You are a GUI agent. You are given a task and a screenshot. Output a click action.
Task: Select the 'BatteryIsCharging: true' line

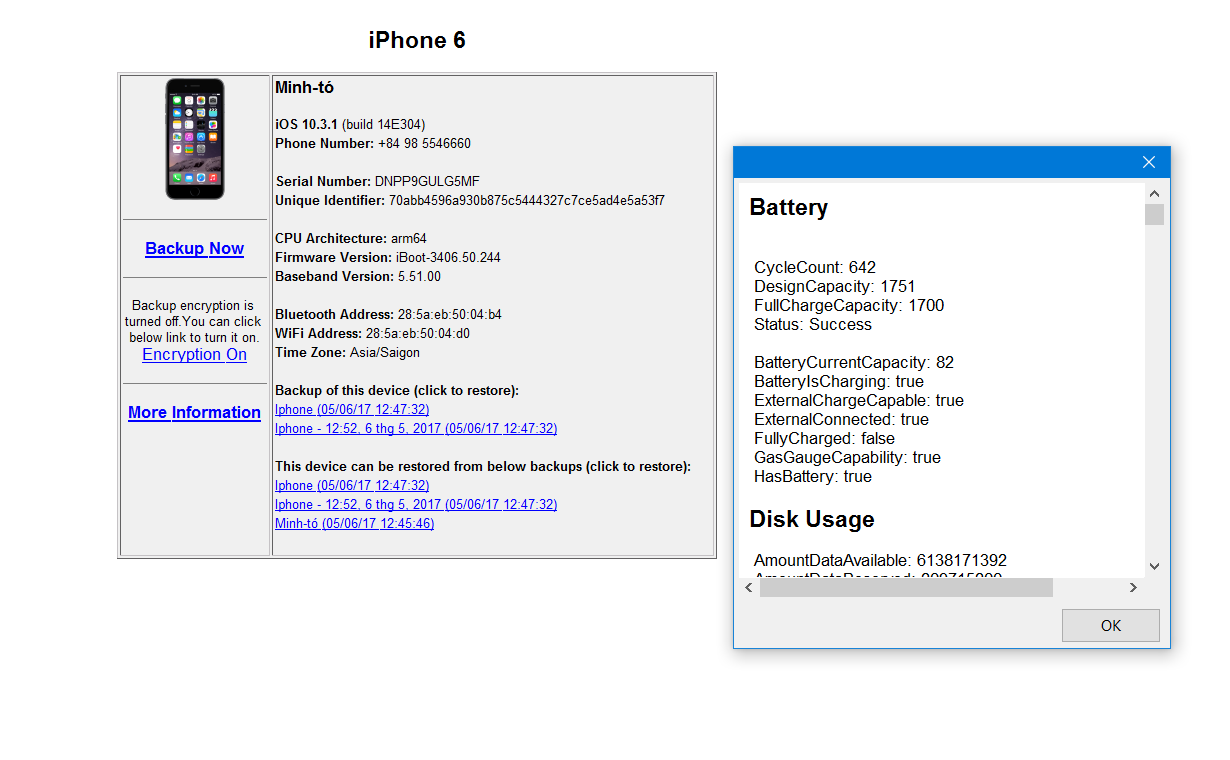[839, 381]
